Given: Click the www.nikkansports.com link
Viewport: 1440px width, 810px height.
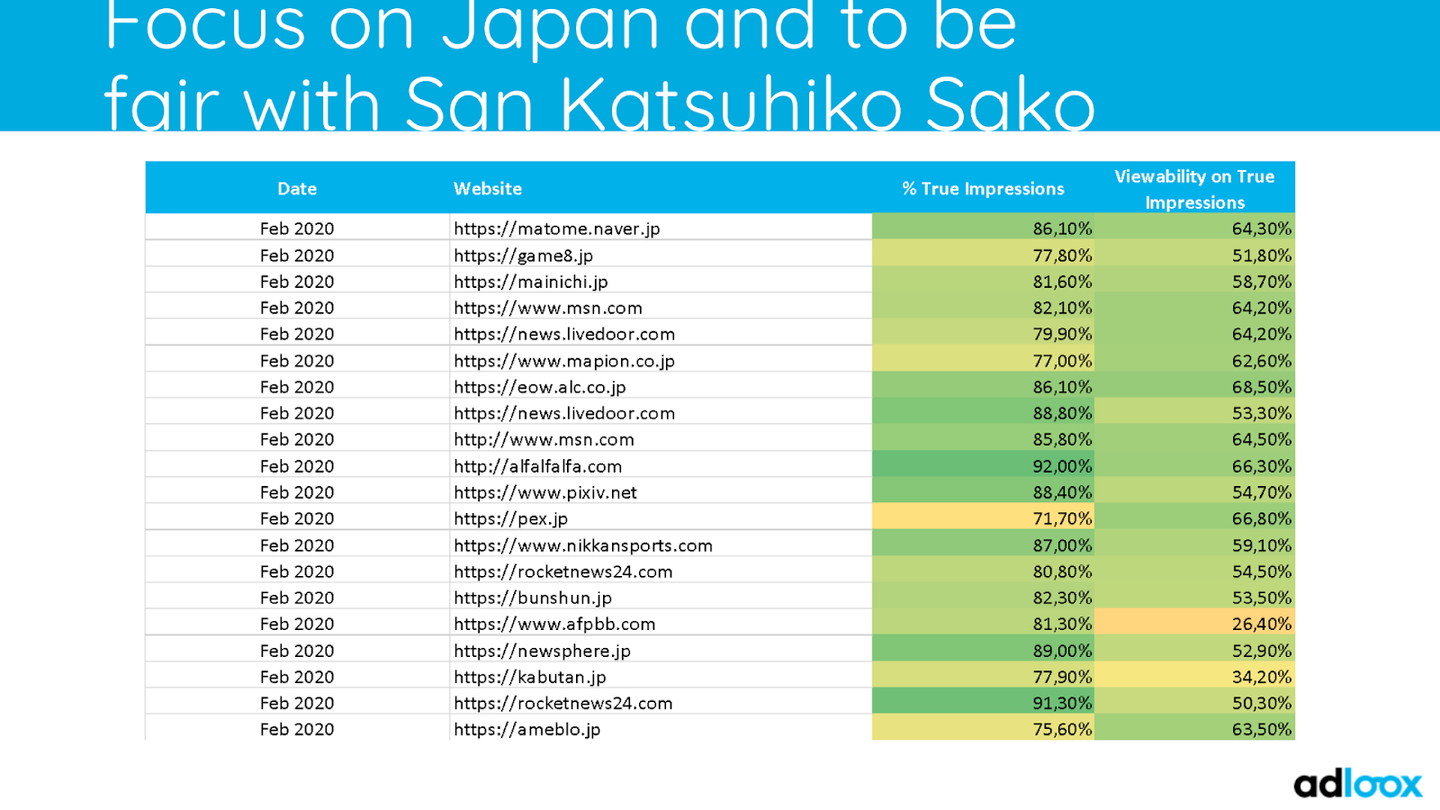Looking at the screenshot, I should pos(583,545).
